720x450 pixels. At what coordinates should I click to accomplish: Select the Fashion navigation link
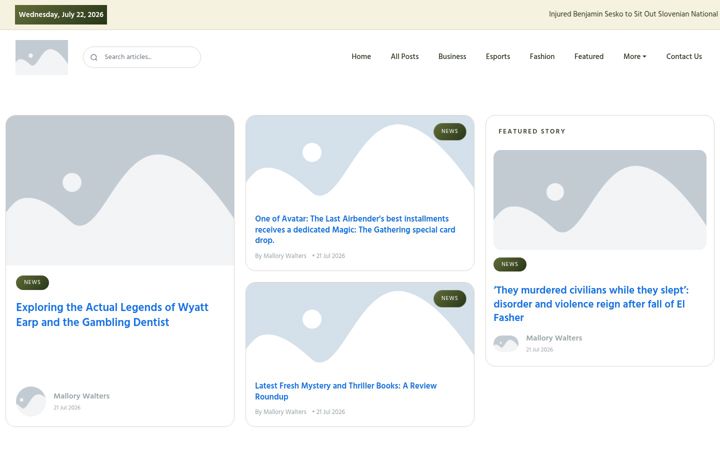click(542, 56)
